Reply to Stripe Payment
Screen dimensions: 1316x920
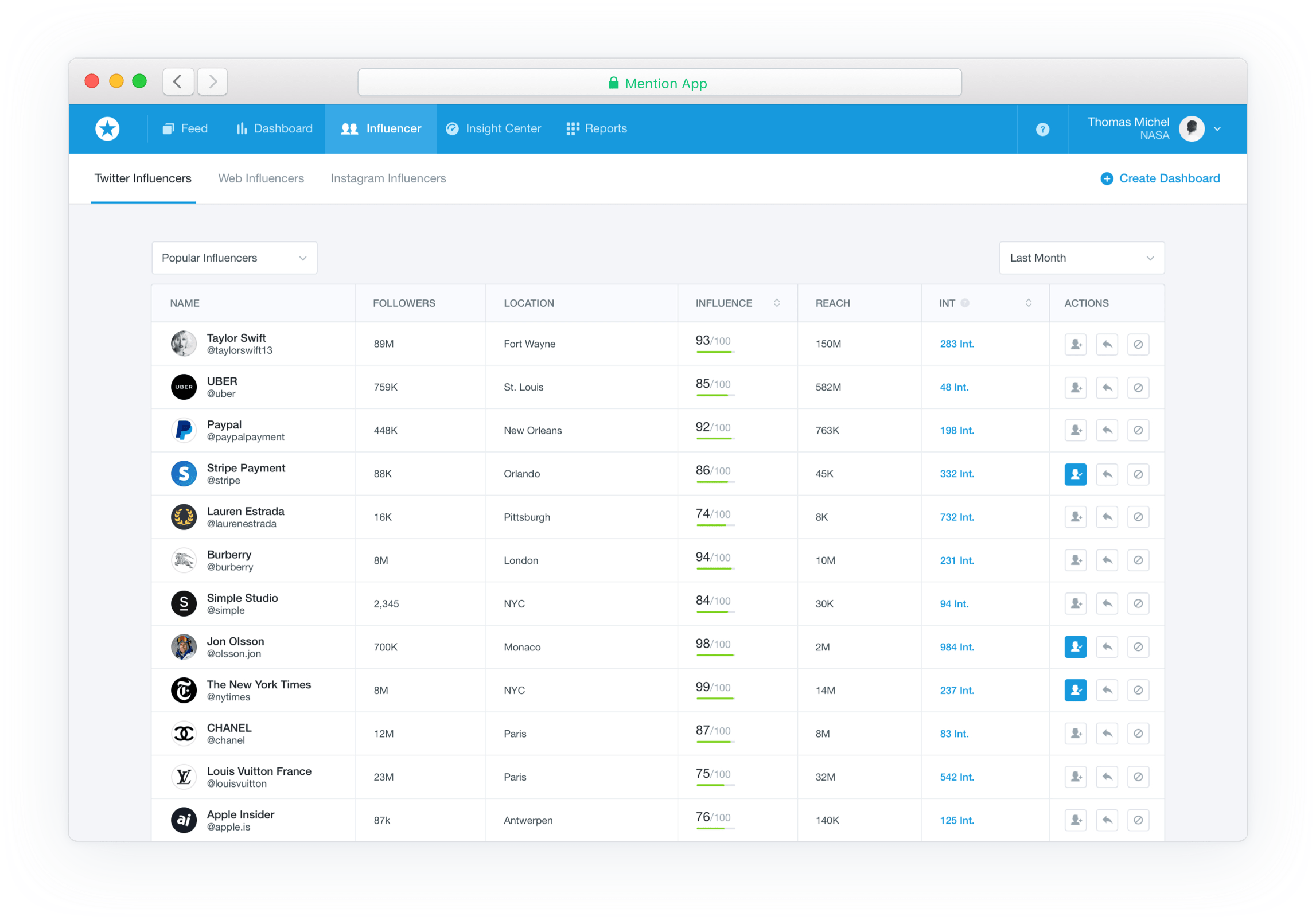coord(1107,474)
